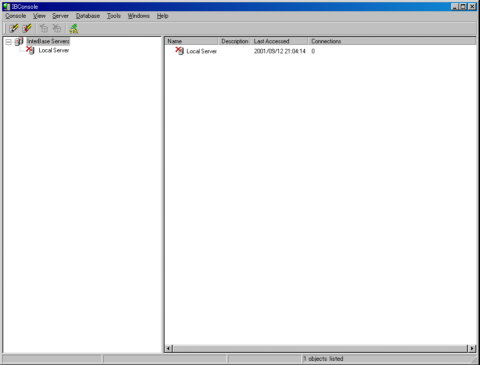Sort by Last Accessed column header
This screenshot has height=365, width=480.
[x=279, y=41]
